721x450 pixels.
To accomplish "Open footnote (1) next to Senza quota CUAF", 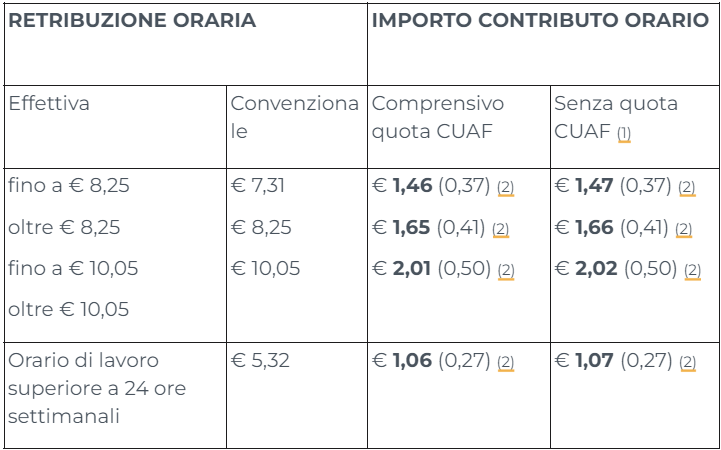I will pos(624,134).
